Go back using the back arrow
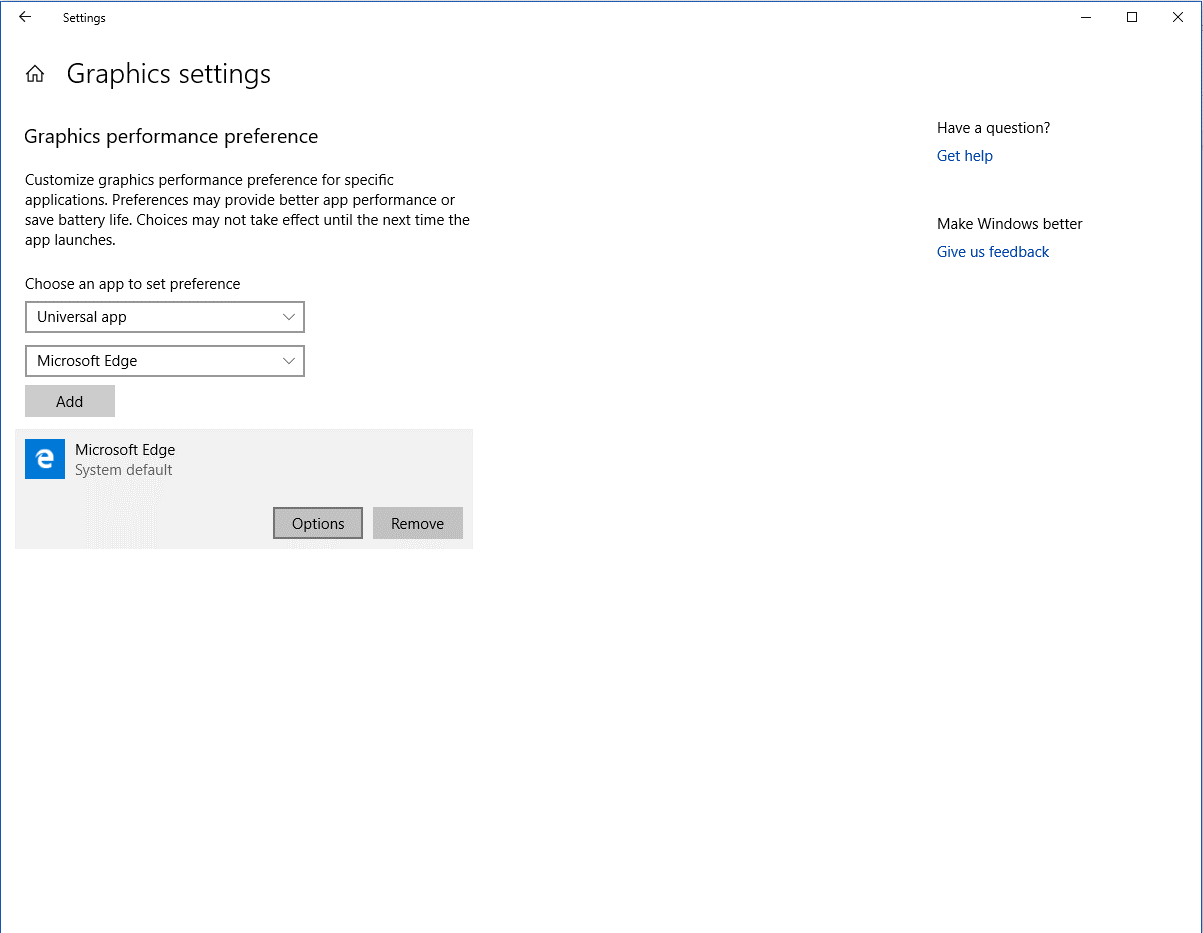 [x=25, y=17]
